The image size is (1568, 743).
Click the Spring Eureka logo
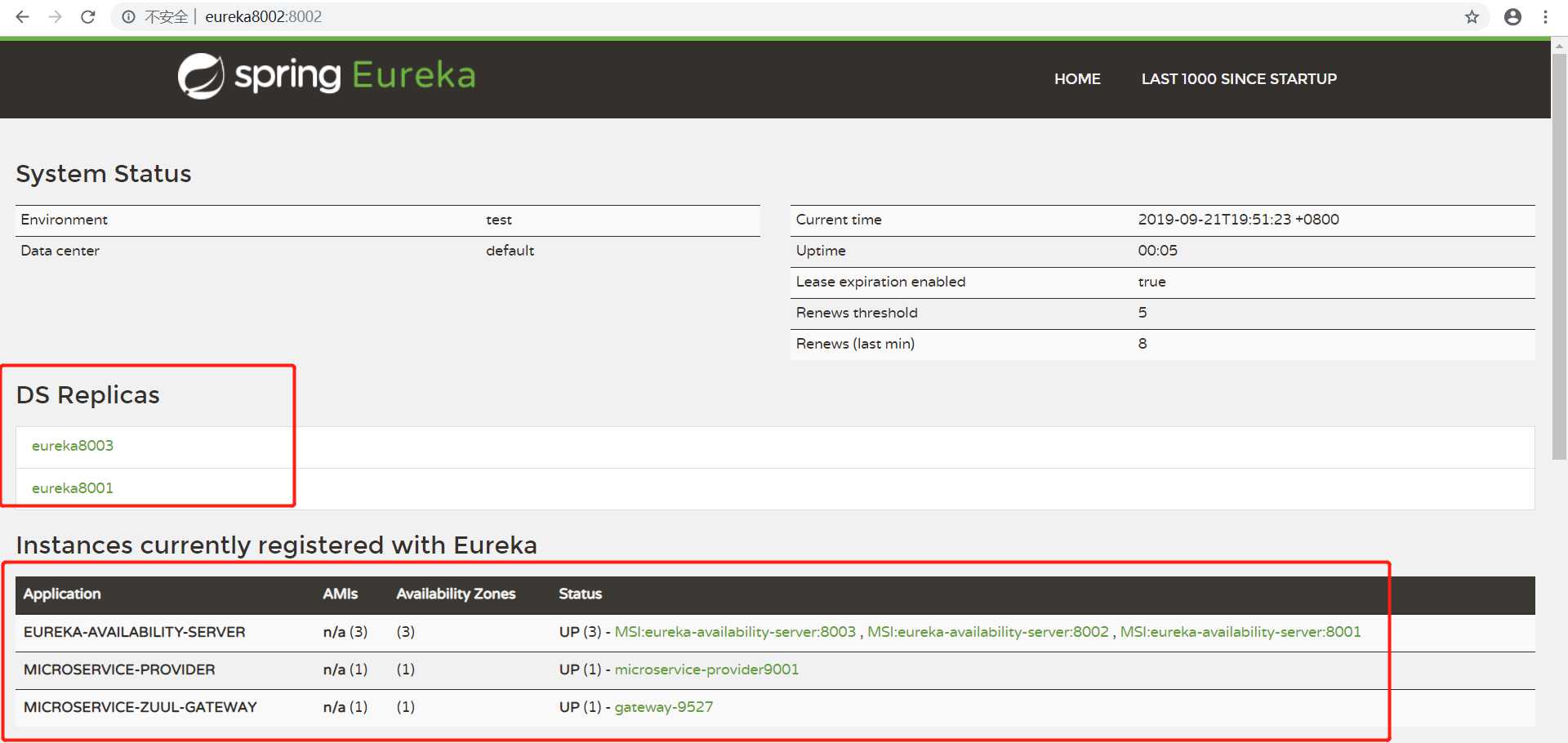point(327,76)
